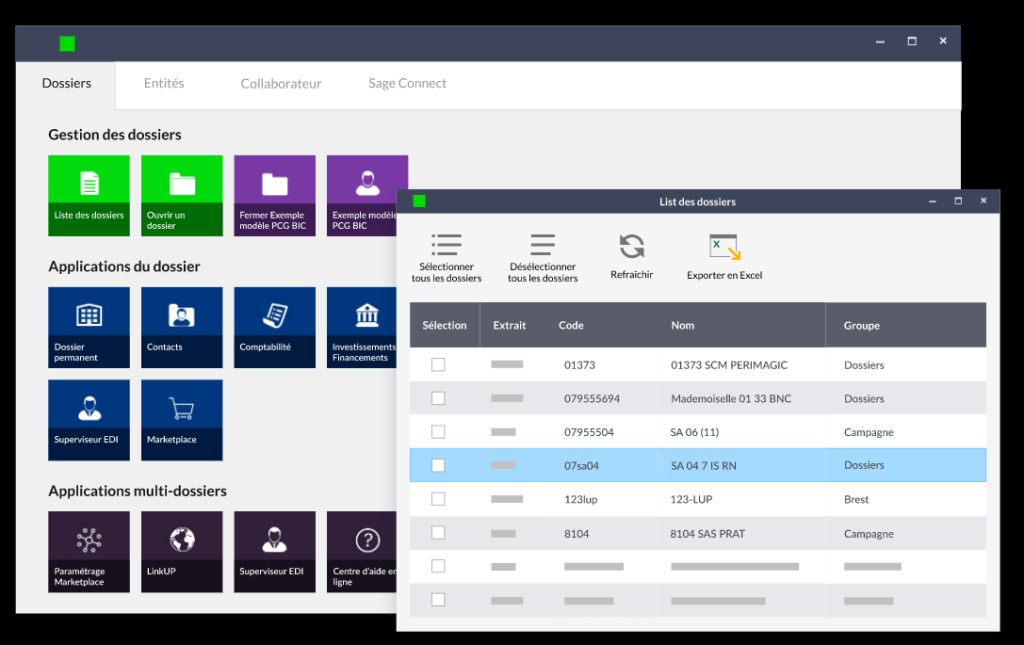The image size is (1024, 645).
Task: Select the checkbox for SA 06 (11)
Action: point(438,432)
